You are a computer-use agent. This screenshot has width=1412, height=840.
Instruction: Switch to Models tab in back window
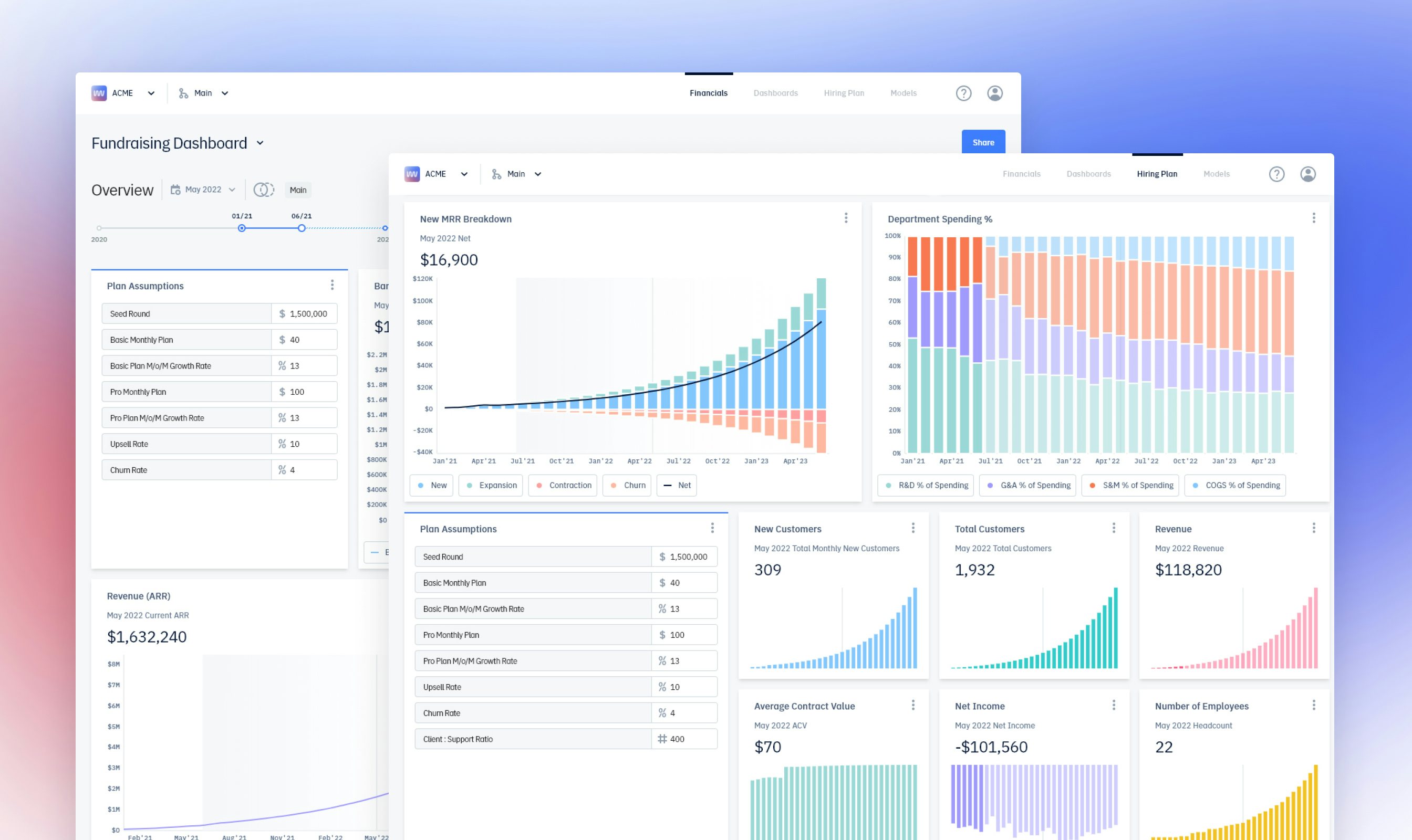903,93
